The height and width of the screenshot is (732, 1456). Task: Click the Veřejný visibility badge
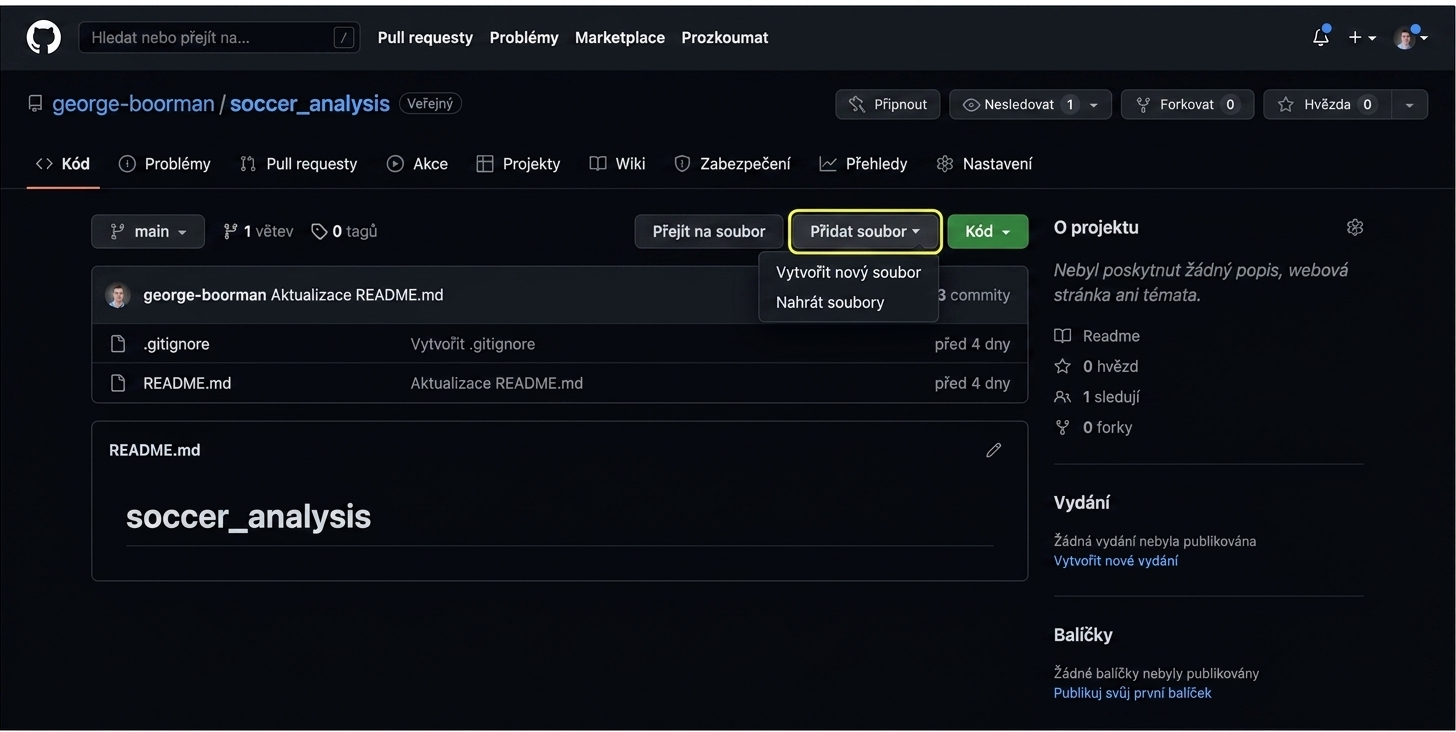pyautogui.click(x=430, y=103)
